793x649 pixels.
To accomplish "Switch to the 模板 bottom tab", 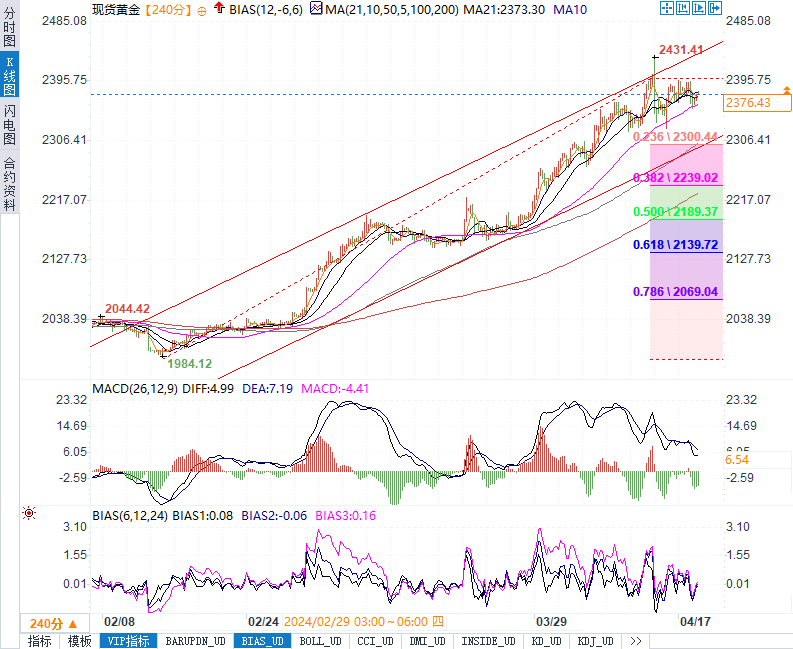I will [79, 641].
